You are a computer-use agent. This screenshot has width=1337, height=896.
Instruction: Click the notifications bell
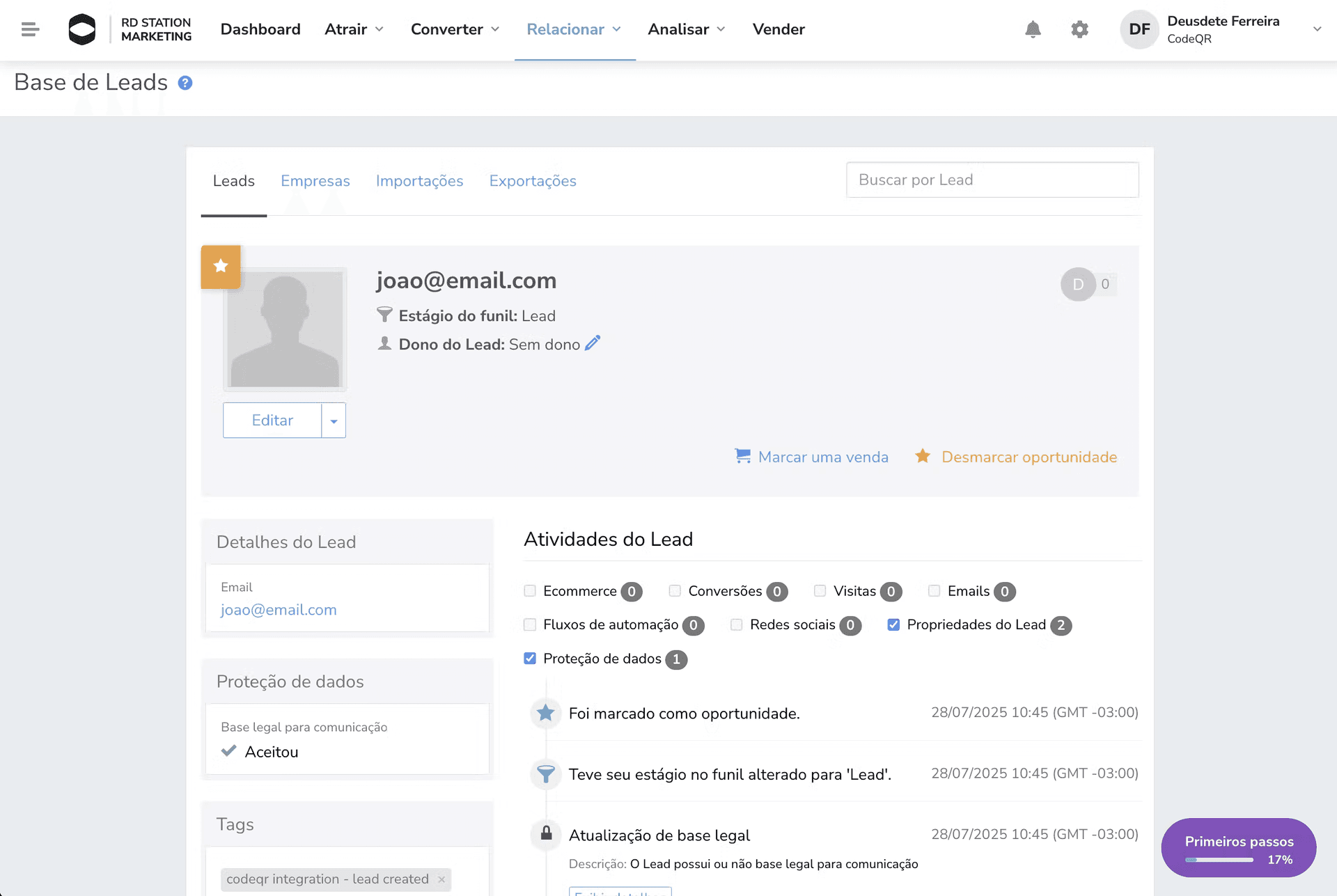(x=1033, y=29)
